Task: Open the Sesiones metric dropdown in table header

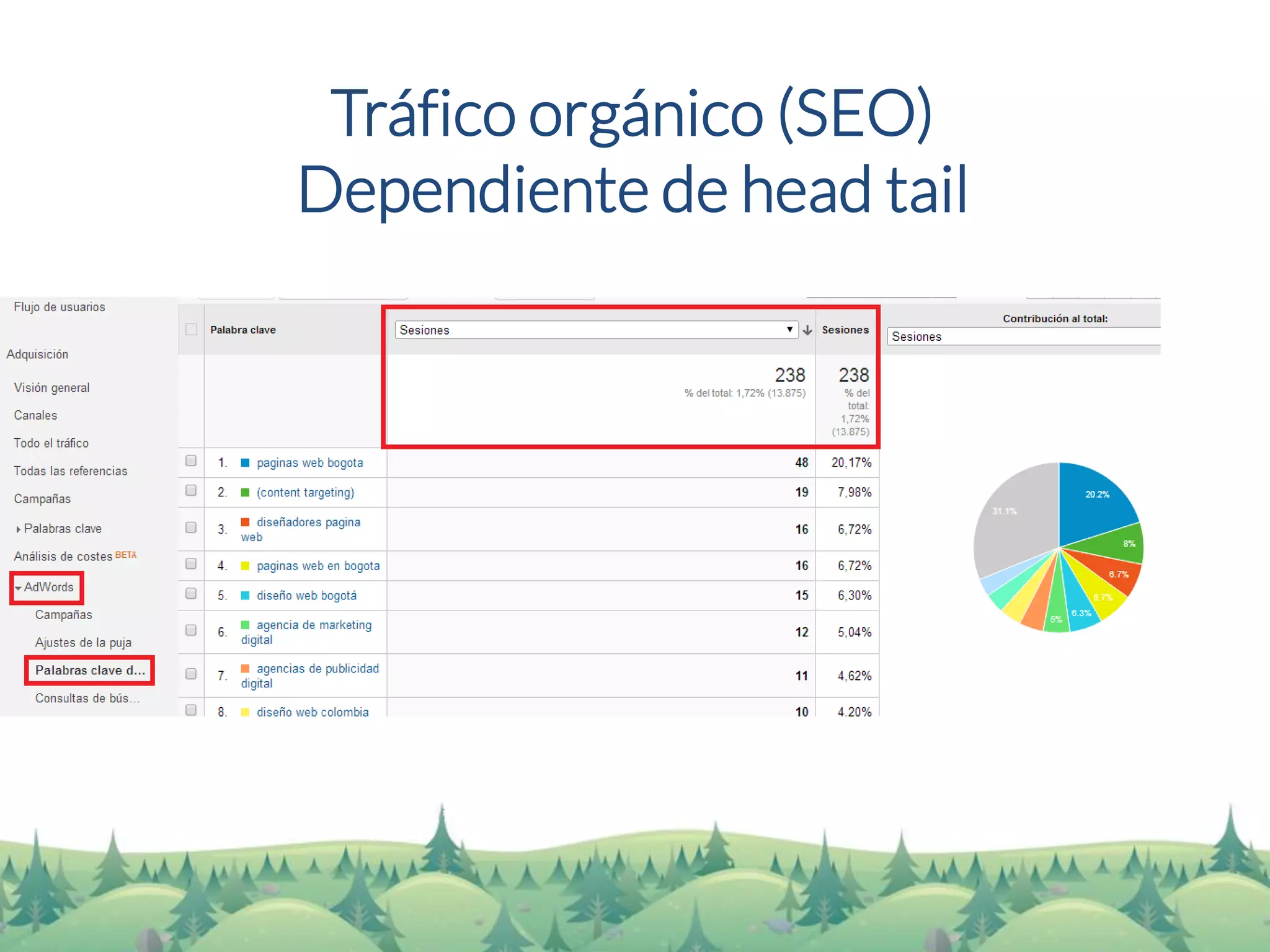Action: point(596,330)
